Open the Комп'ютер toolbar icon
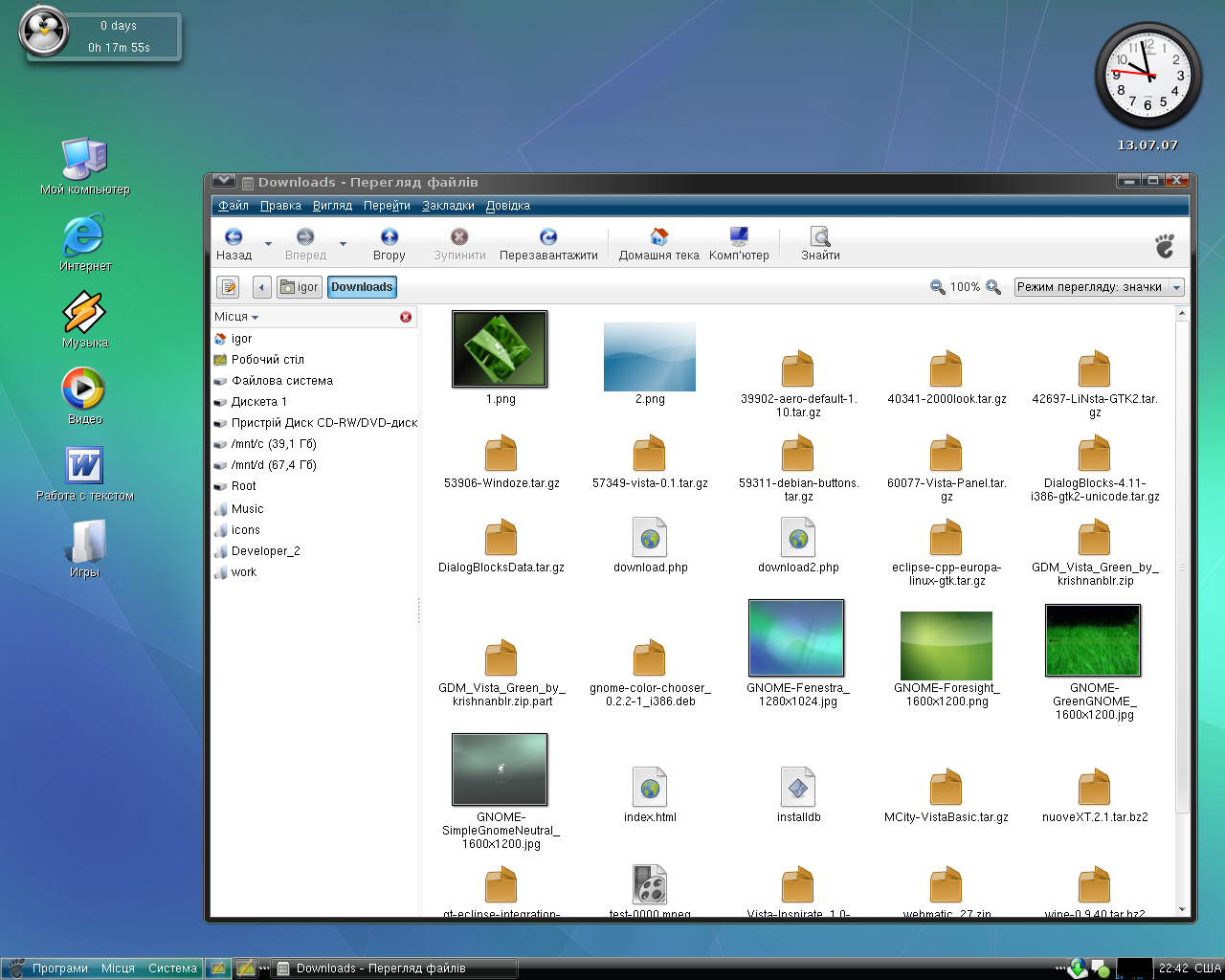1225x980 pixels. click(x=739, y=236)
